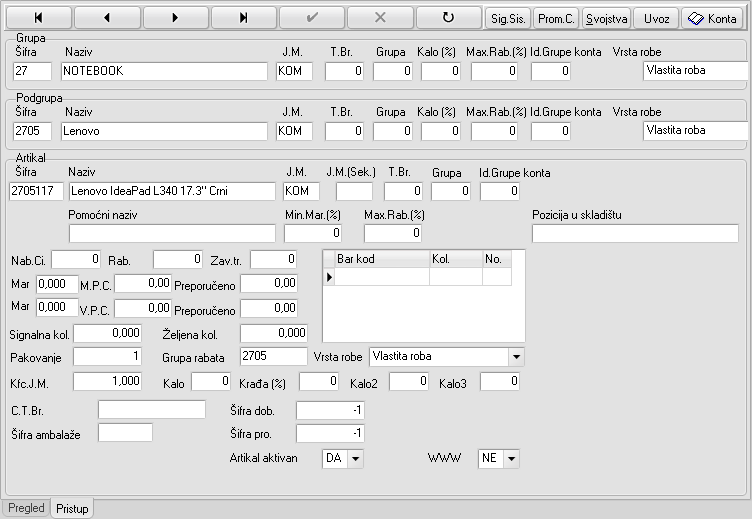The height and width of the screenshot is (519, 752).
Task: Click the bar code row indicator arrow
Action: point(329,277)
